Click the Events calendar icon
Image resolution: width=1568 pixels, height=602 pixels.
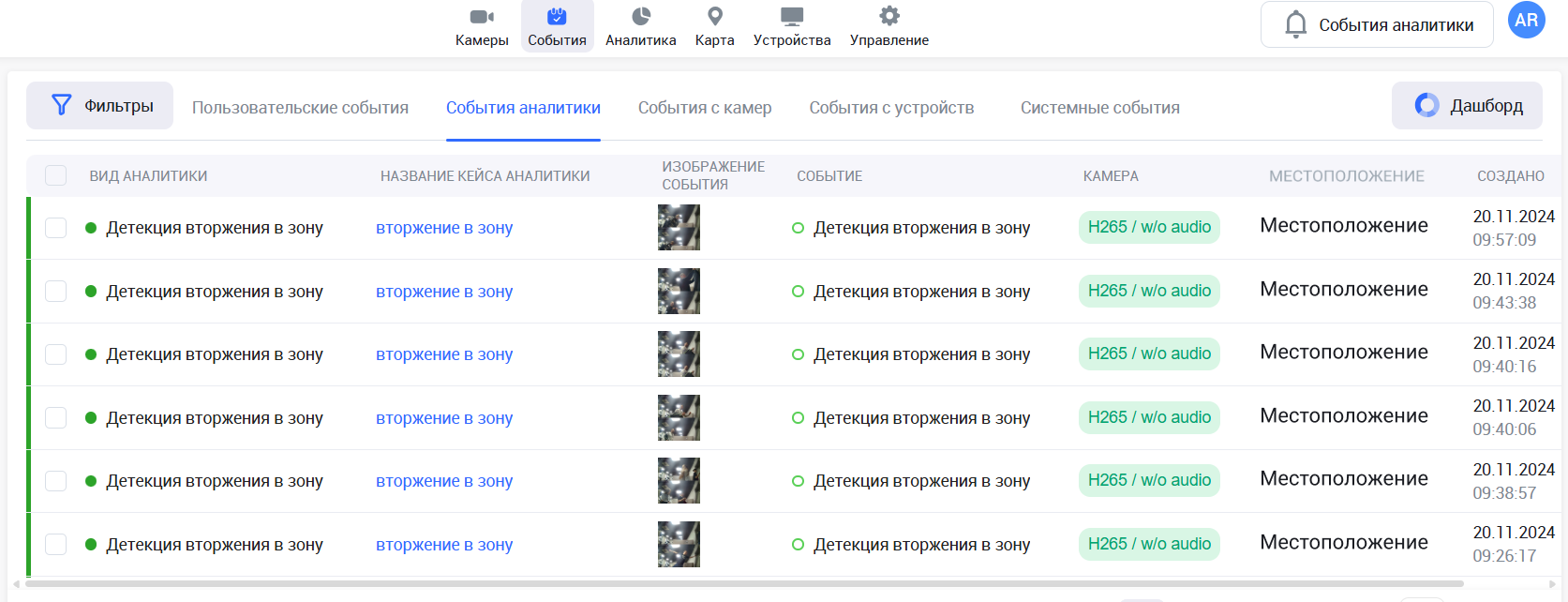point(557,17)
